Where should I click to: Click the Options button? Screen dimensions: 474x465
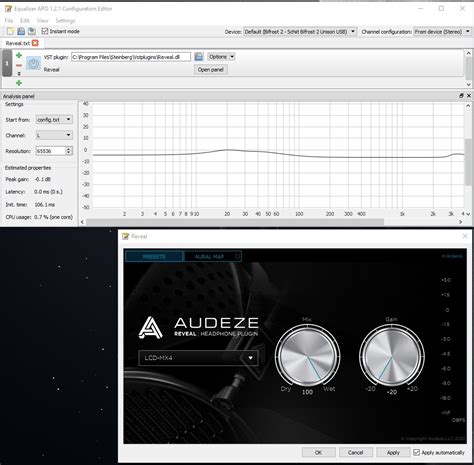218,57
